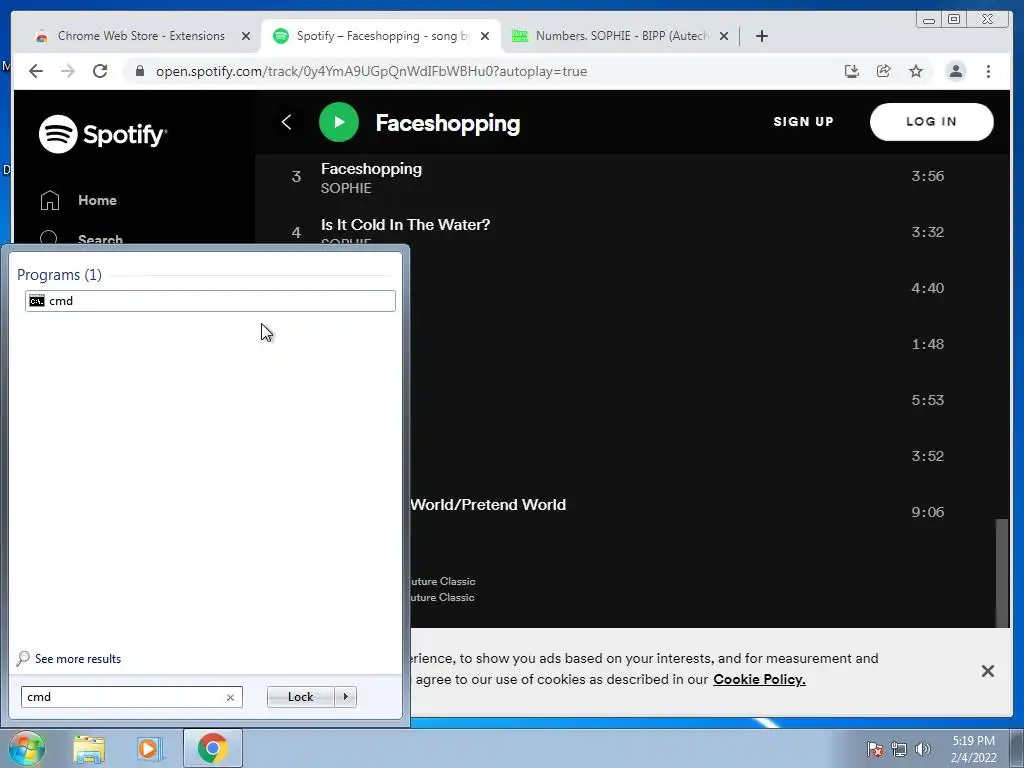Go back in Chrome browser
Viewport: 1024px width, 768px height.
pyautogui.click(x=36, y=71)
